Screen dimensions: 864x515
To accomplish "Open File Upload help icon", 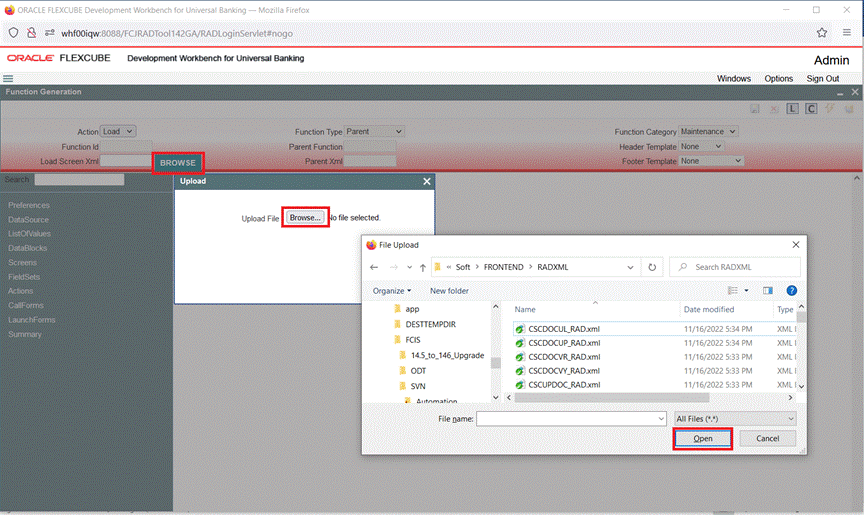I will (x=791, y=290).
